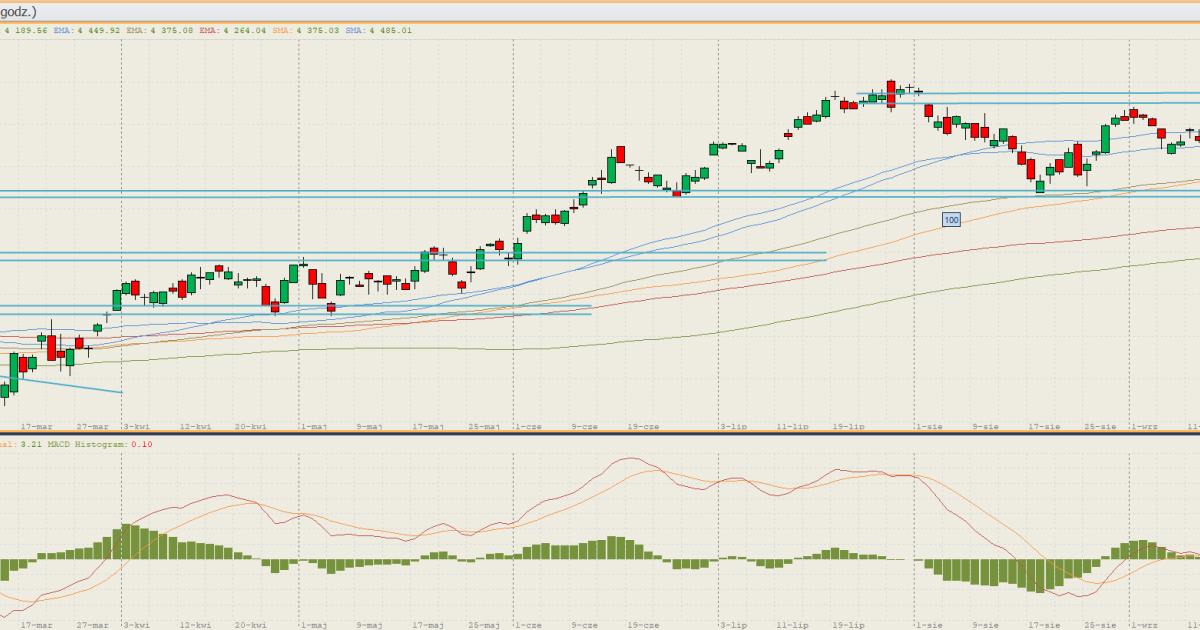Click 1-sie date label below the candlesticks
The image size is (1200, 630).
pyautogui.click(x=929, y=427)
